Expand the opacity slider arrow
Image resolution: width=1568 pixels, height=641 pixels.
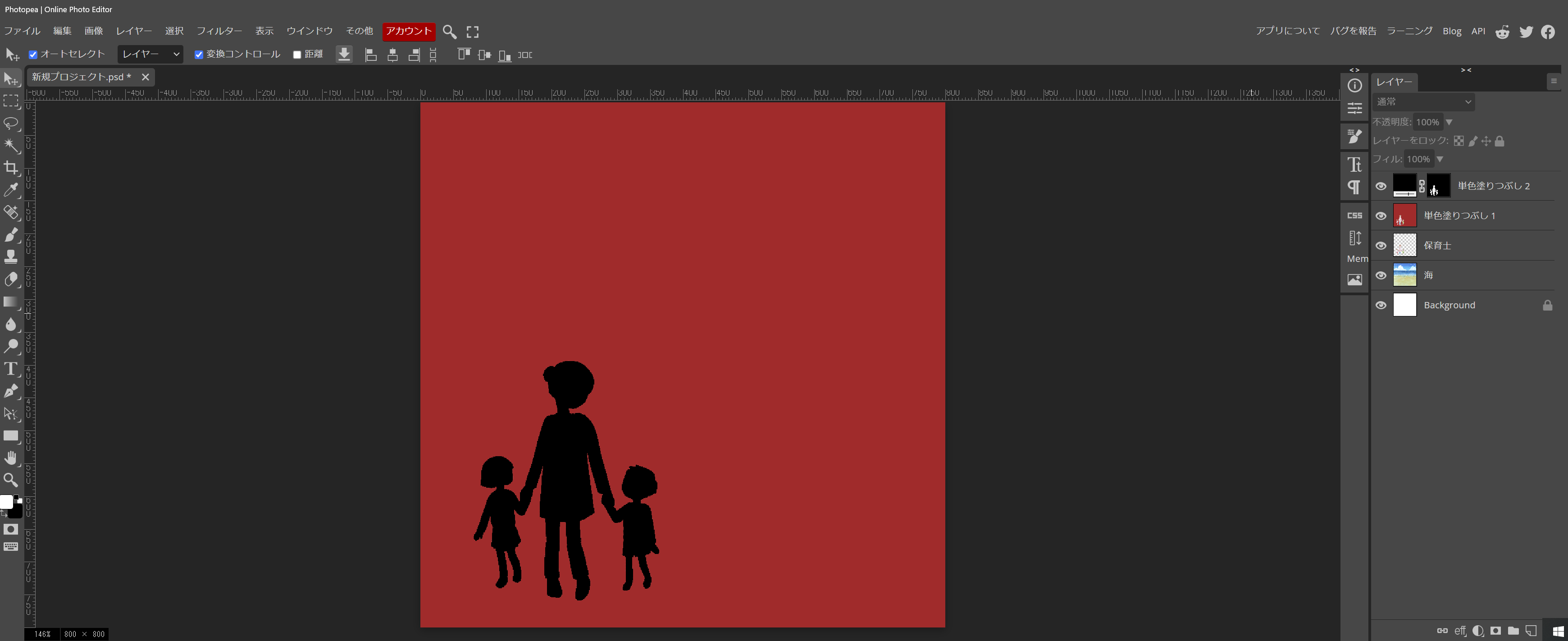[x=1449, y=122]
